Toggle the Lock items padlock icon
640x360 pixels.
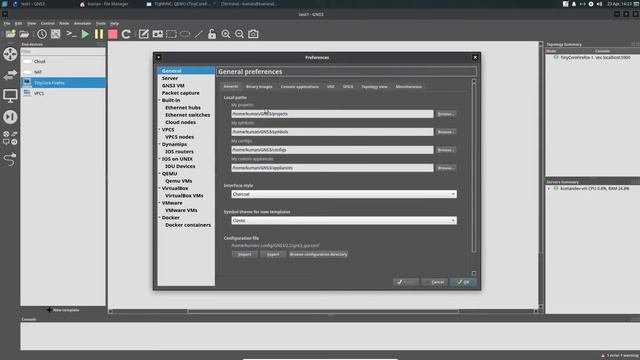point(212,34)
